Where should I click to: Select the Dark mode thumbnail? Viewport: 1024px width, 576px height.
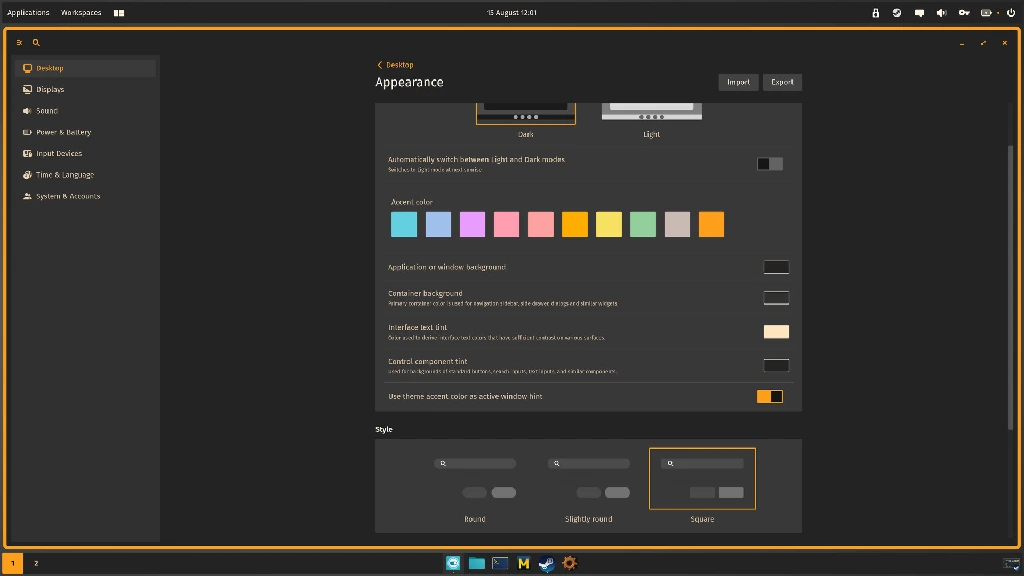tap(526, 113)
